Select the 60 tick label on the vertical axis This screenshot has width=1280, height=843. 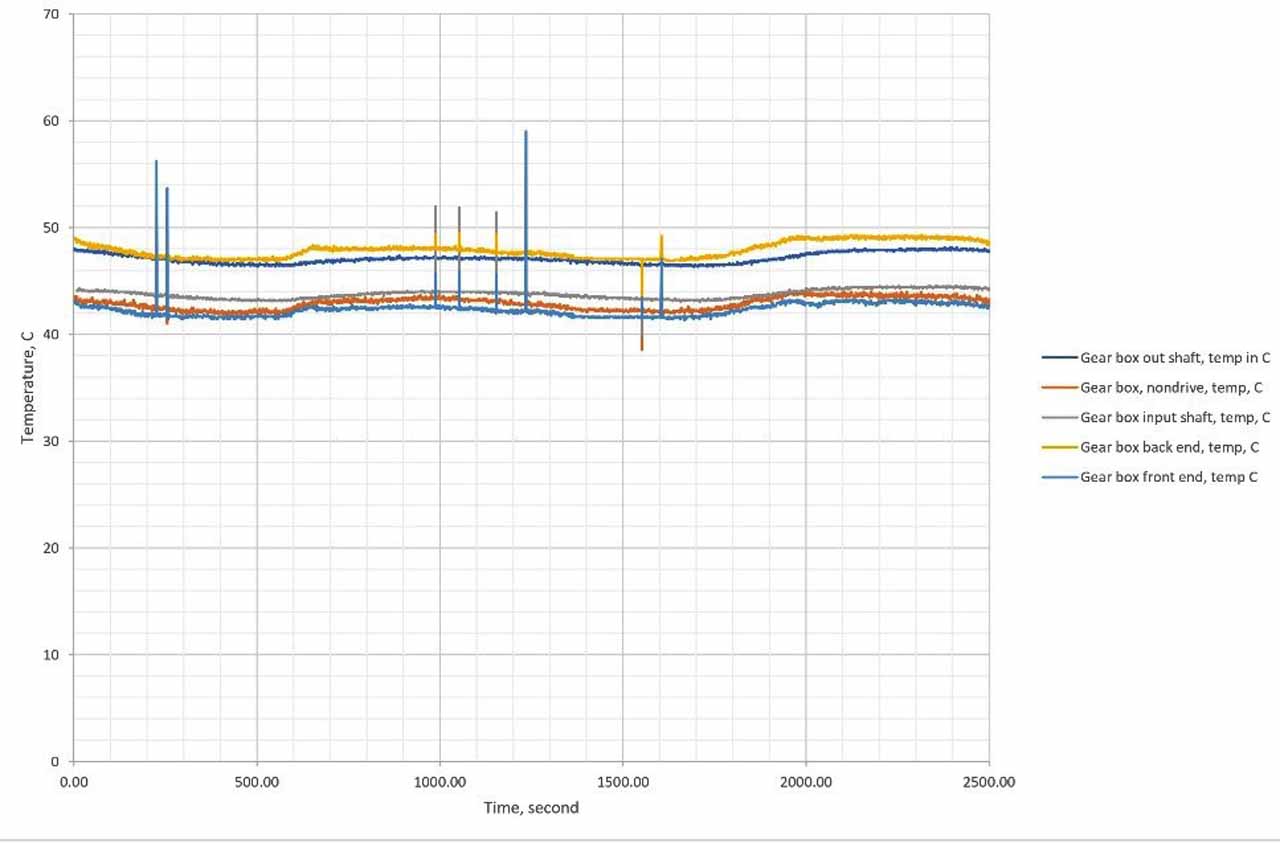(52, 121)
